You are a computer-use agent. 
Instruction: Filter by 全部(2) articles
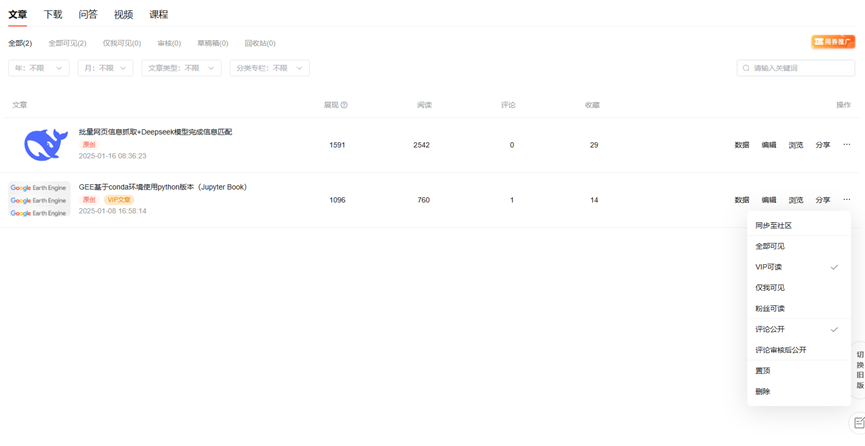(20, 43)
